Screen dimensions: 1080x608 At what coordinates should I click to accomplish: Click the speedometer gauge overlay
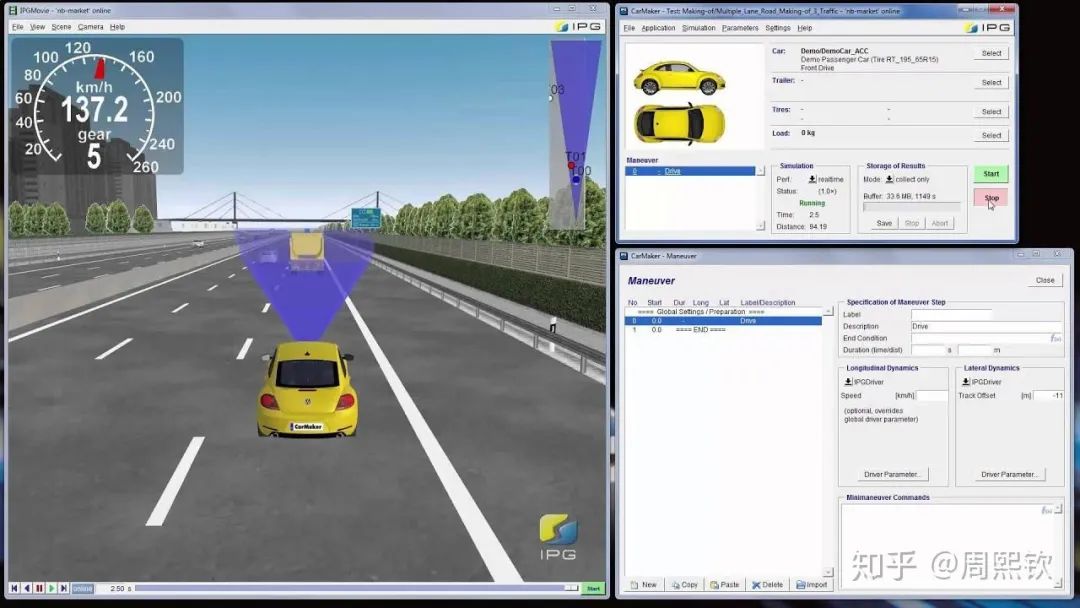click(x=97, y=105)
